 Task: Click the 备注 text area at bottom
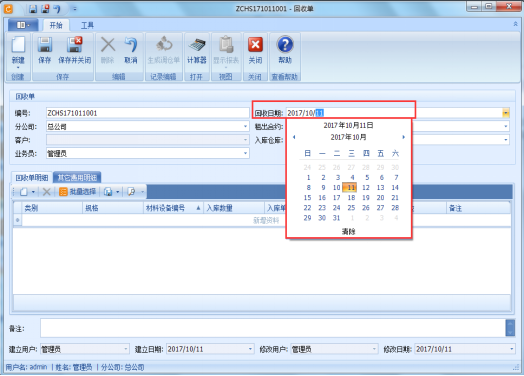click(273, 328)
